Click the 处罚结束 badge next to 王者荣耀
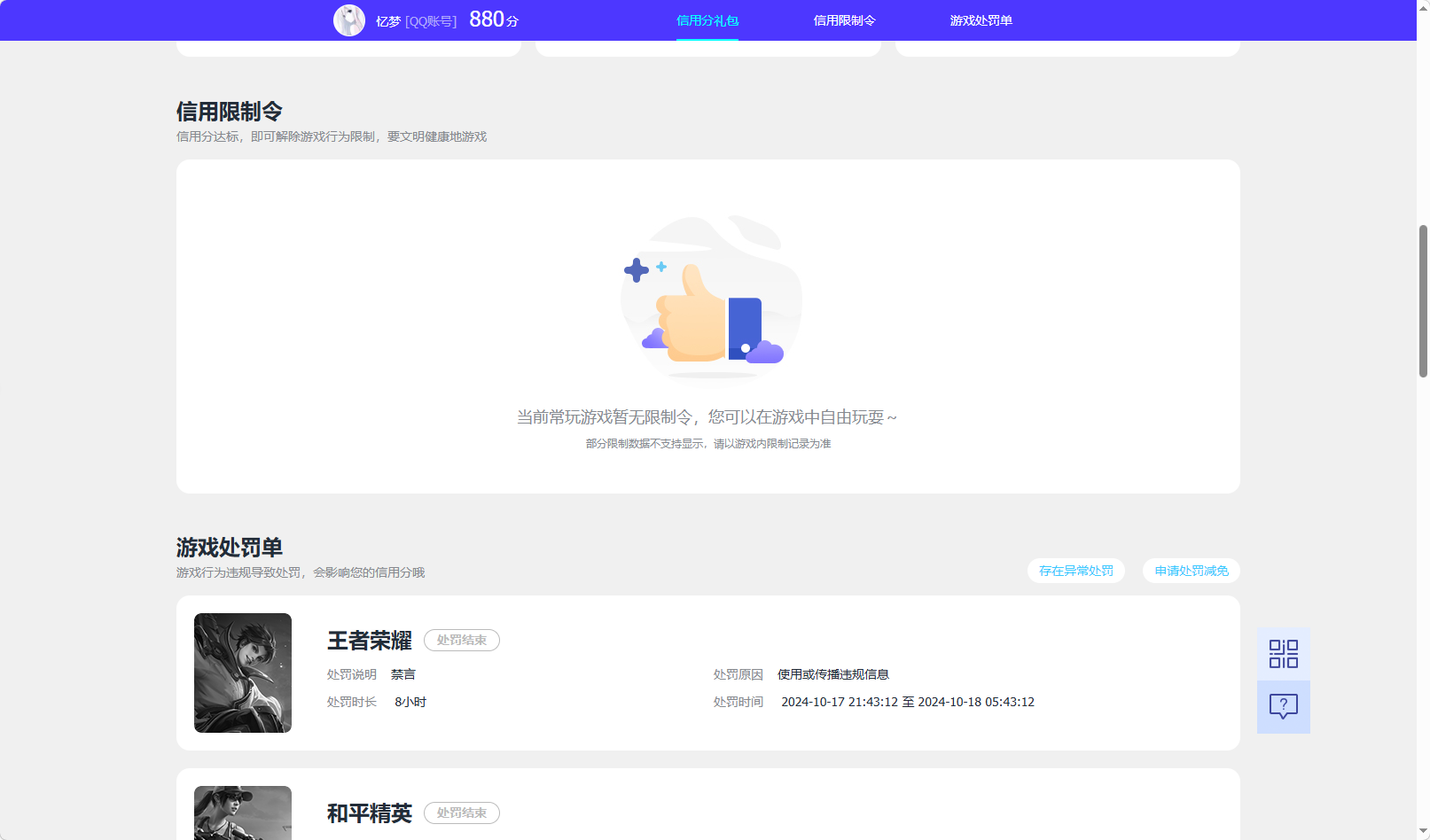The height and width of the screenshot is (840, 1430). [x=461, y=640]
